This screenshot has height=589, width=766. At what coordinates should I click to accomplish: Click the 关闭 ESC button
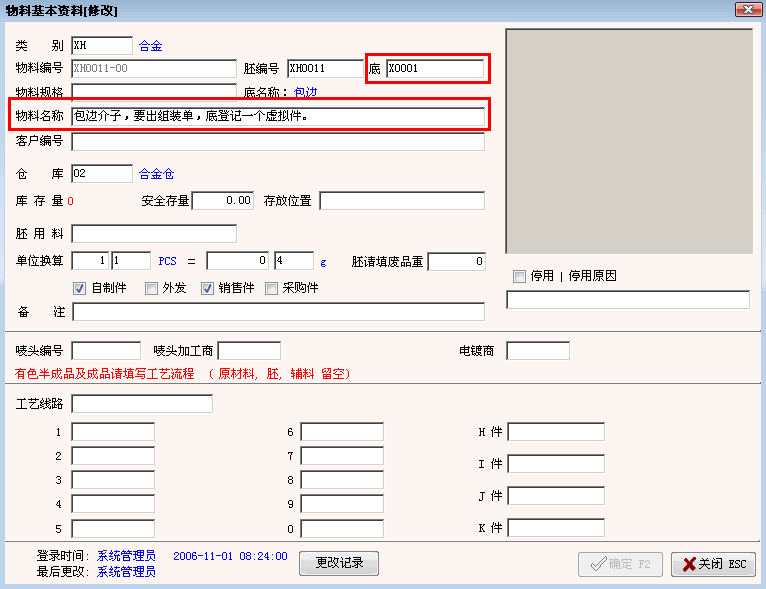coord(713,564)
